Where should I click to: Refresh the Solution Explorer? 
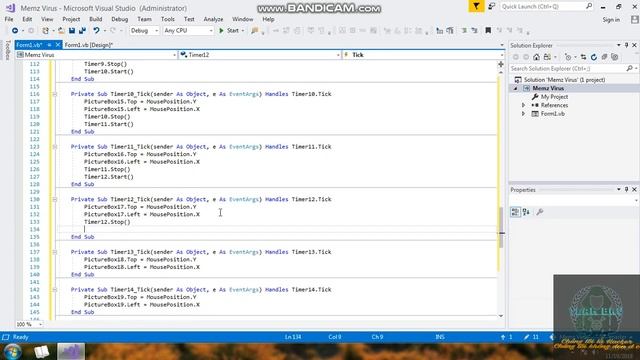[x=594, y=57]
